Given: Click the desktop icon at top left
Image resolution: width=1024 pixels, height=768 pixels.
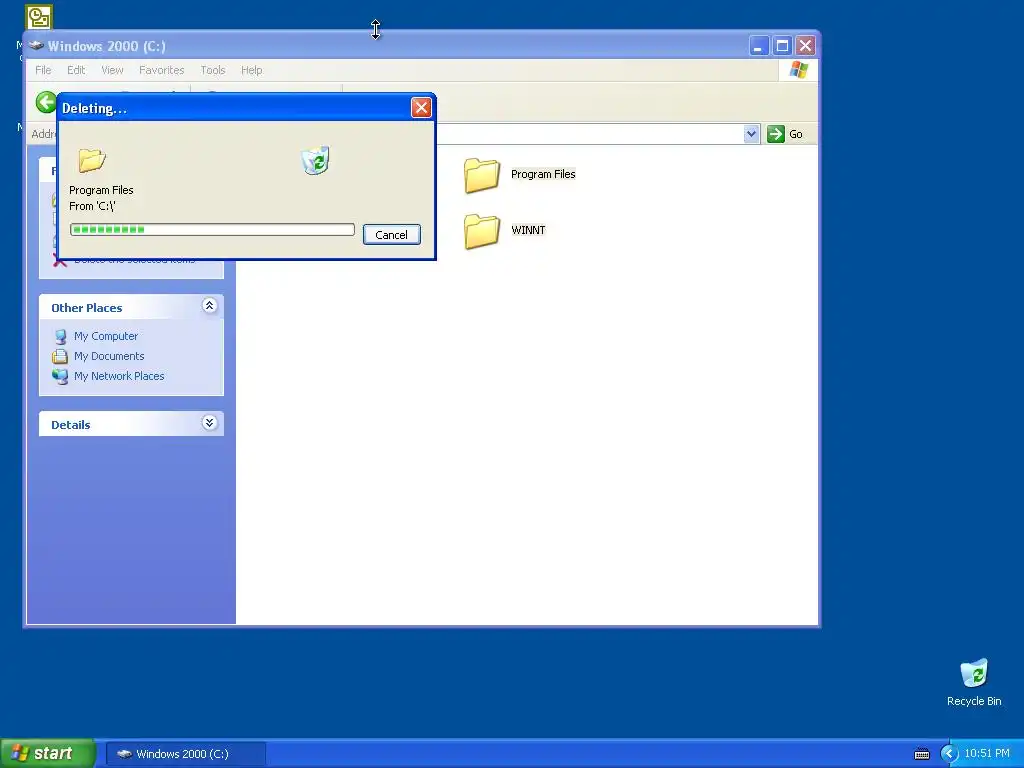Looking at the screenshot, I should (x=39, y=17).
